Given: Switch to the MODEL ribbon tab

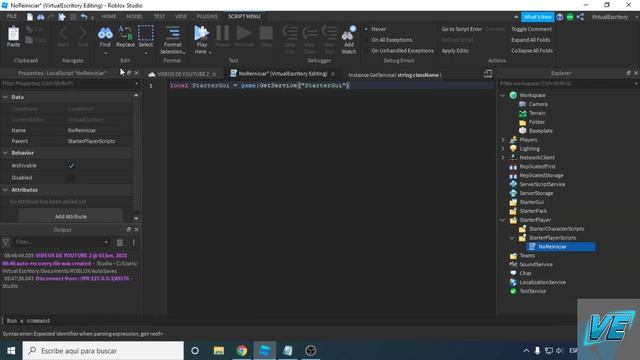Looking at the screenshot, I should tap(134, 17).
